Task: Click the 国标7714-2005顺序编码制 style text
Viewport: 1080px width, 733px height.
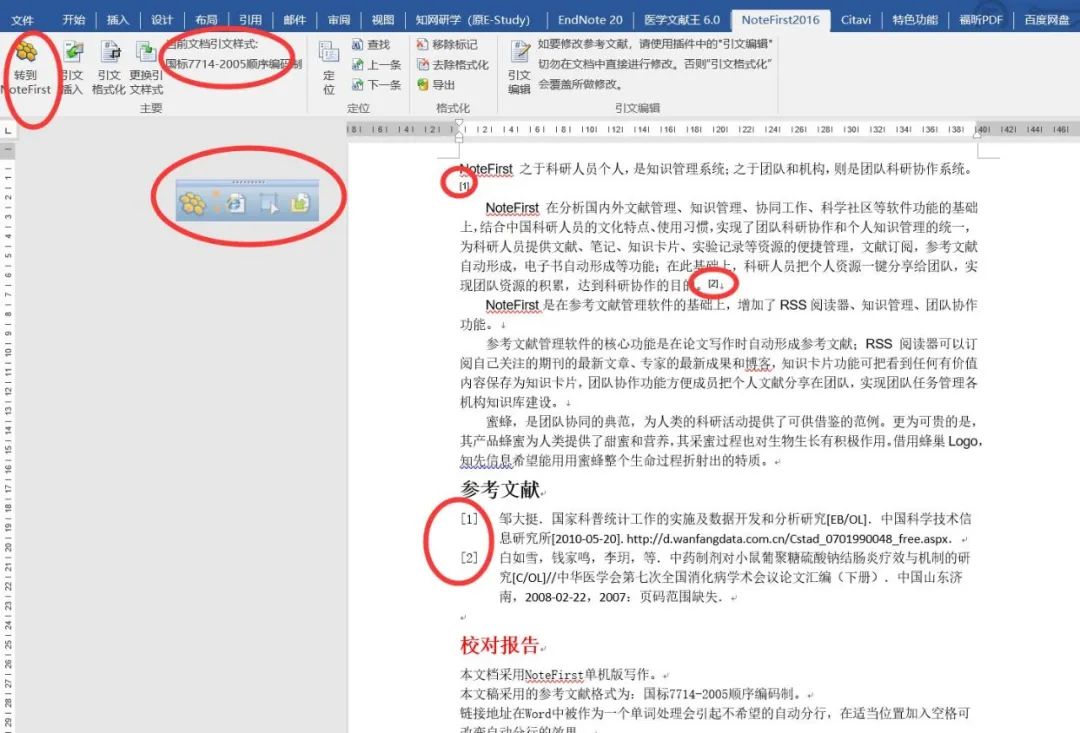Action: click(x=233, y=64)
